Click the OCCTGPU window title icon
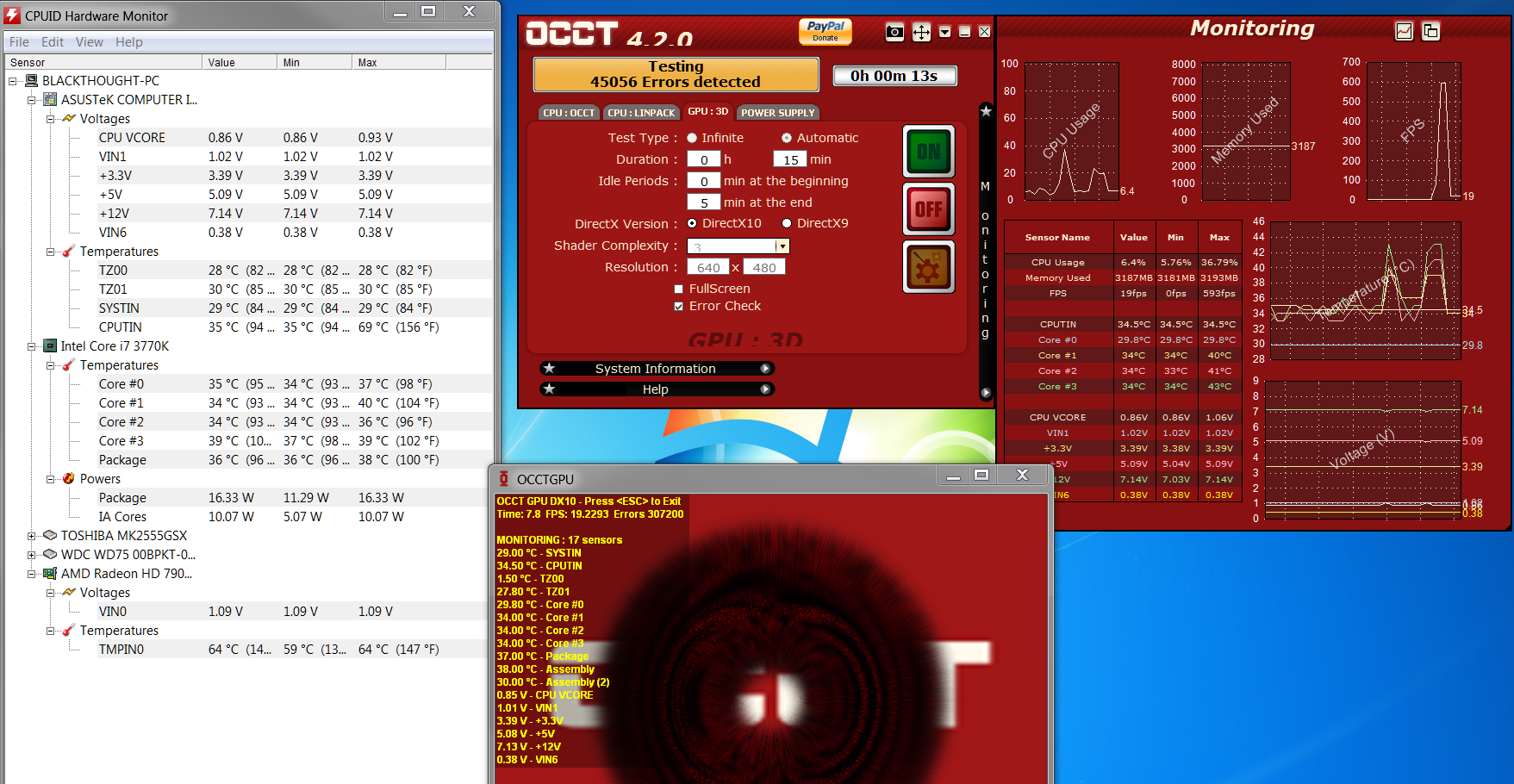Image resolution: width=1514 pixels, height=784 pixels. (504, 479)
